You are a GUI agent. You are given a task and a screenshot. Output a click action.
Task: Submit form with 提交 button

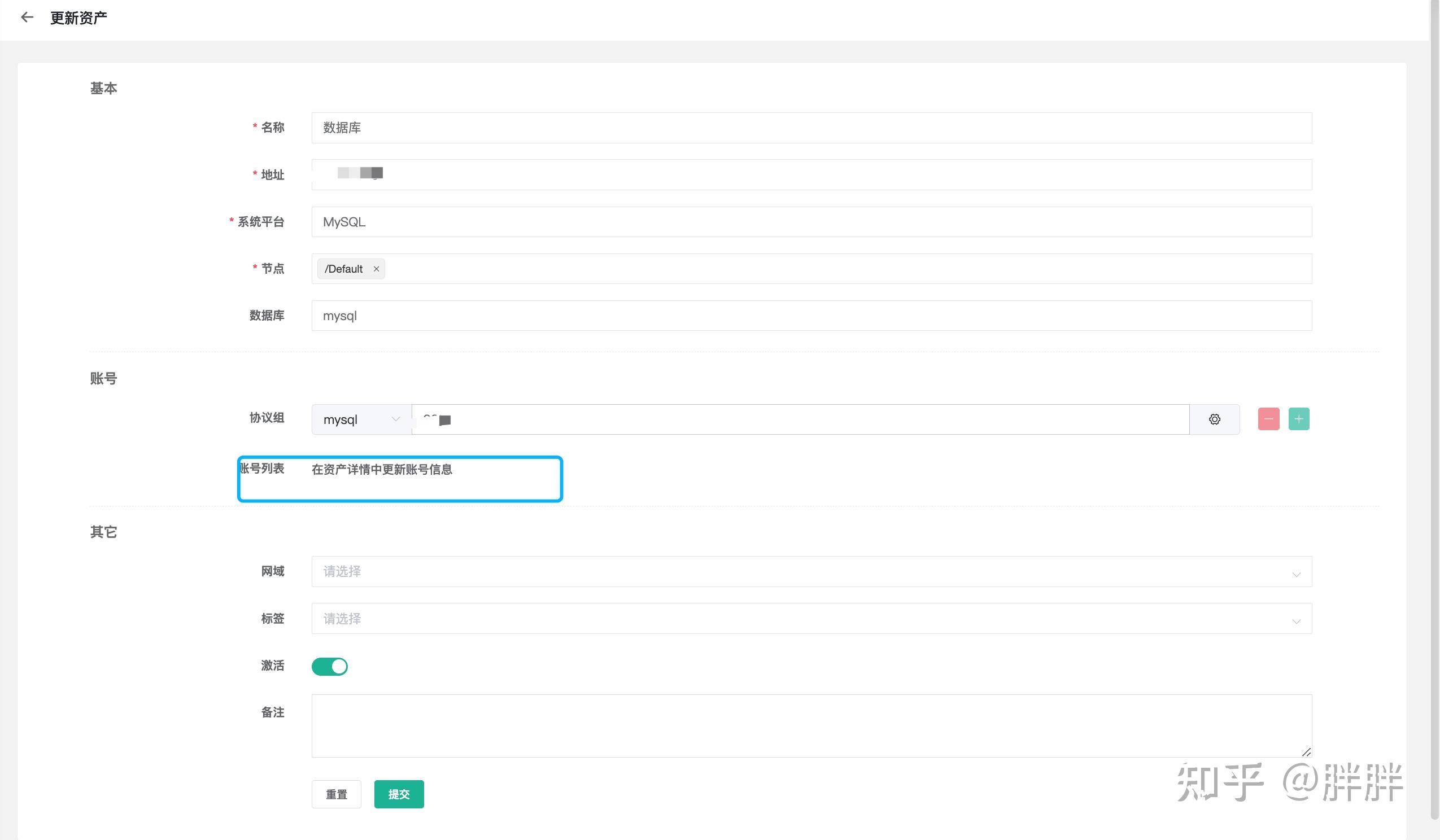(x=399, y=794)
